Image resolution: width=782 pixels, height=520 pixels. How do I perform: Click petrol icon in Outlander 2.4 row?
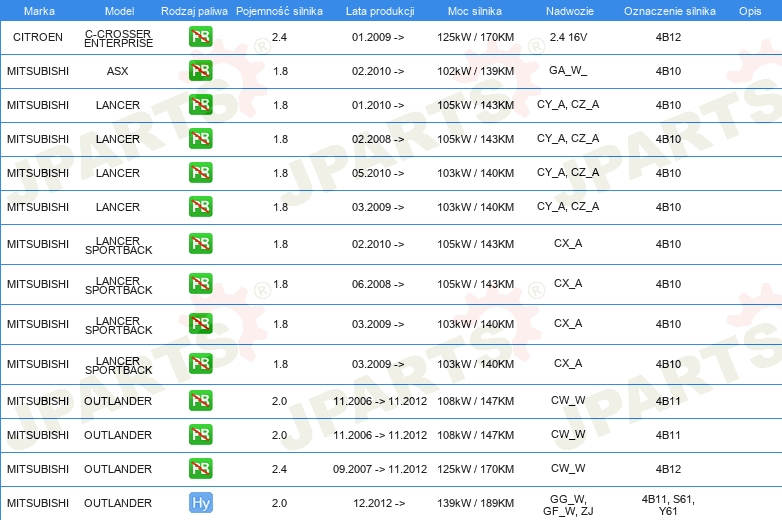(x=200, y=469)
